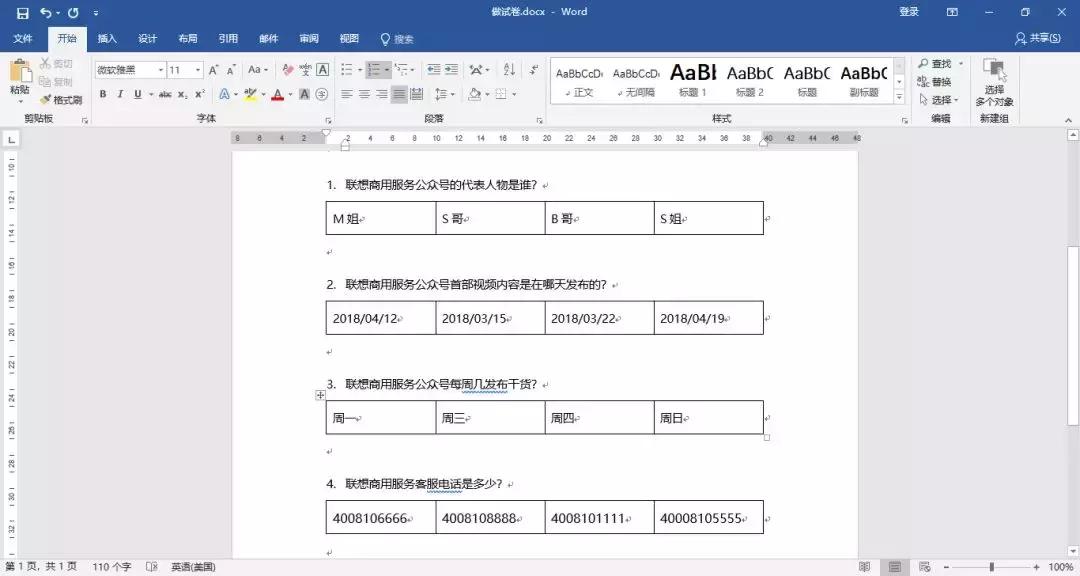Open the font size dropdown
Screen dimensions: 1080x576
tap(197, 70)
